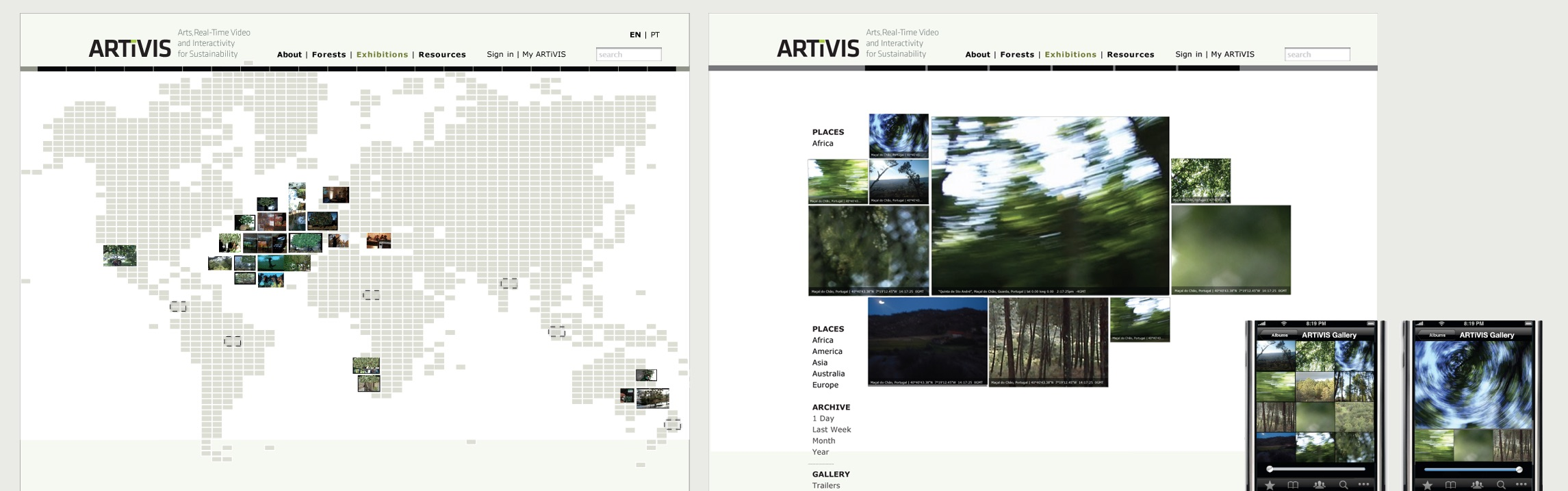Tap the people group icon on right phone
Viewport: 1568px width, 491px height.
1476,485
